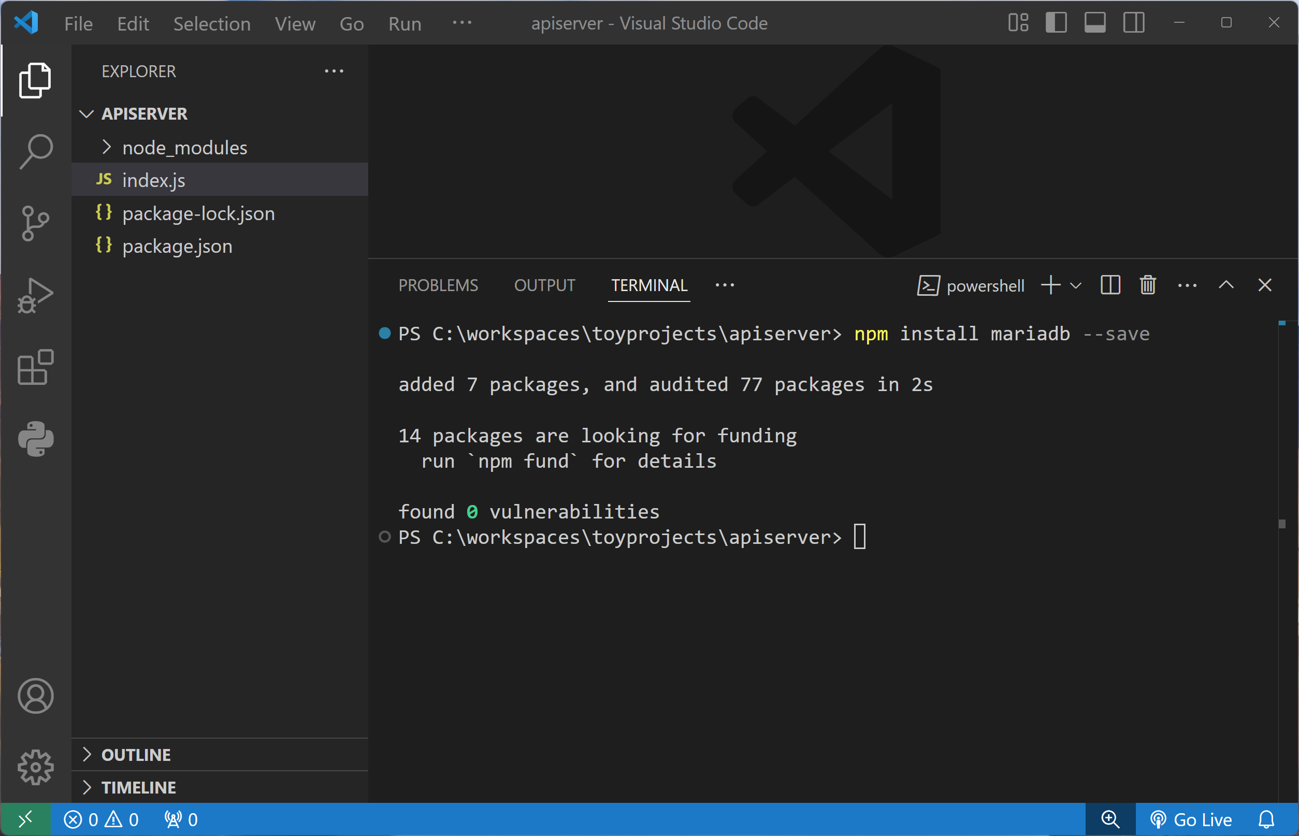This screenshot has height=836, width=1299.
Task: Open package.json file
Action: pyautogui.click(x=220, y=246)
